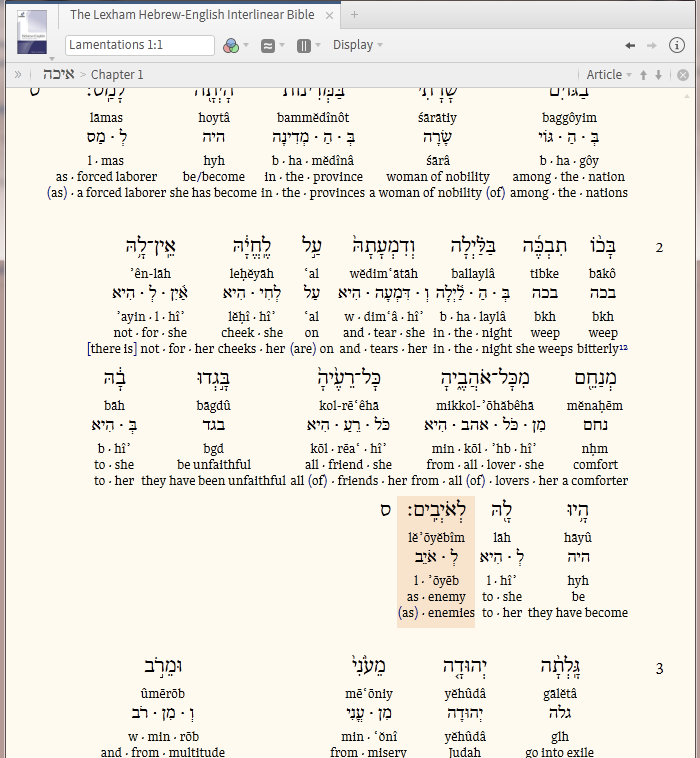Click the word 'kol-rēʿêha'
The width and height of the screenshot is (700, 758).
coord(349,406)
